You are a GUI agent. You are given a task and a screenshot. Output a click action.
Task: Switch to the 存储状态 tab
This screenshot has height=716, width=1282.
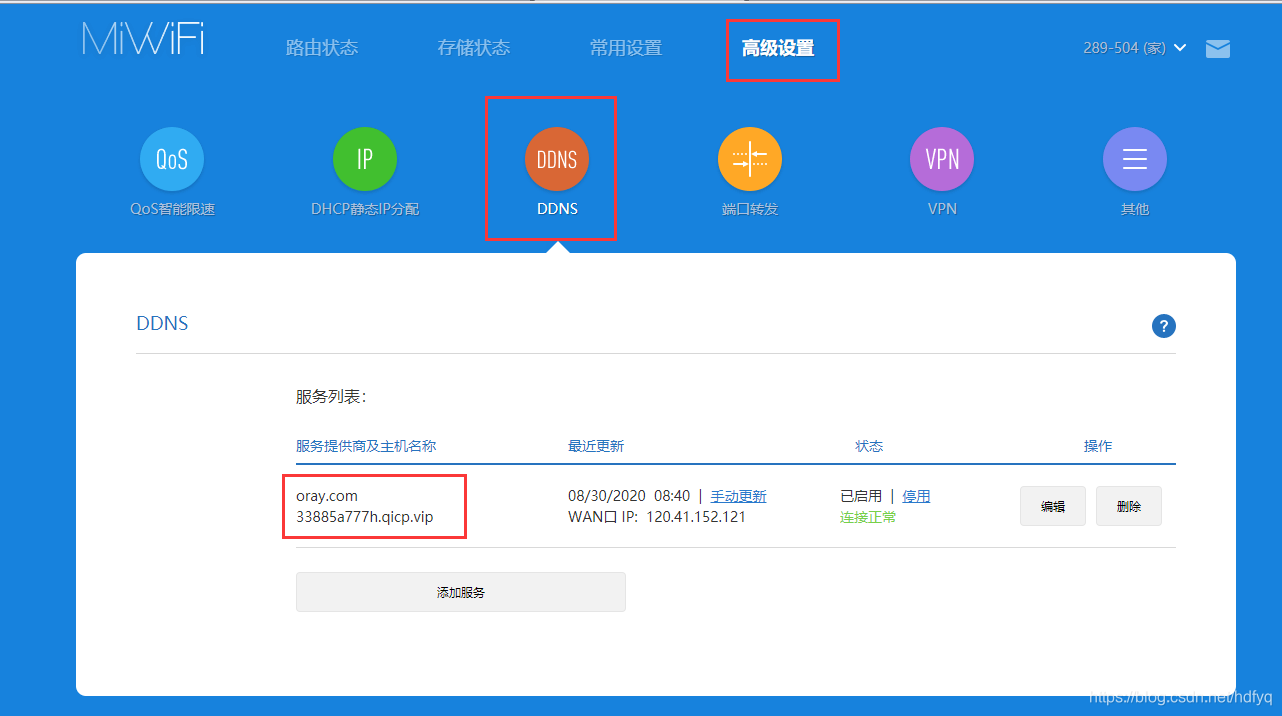click(474, 48)
